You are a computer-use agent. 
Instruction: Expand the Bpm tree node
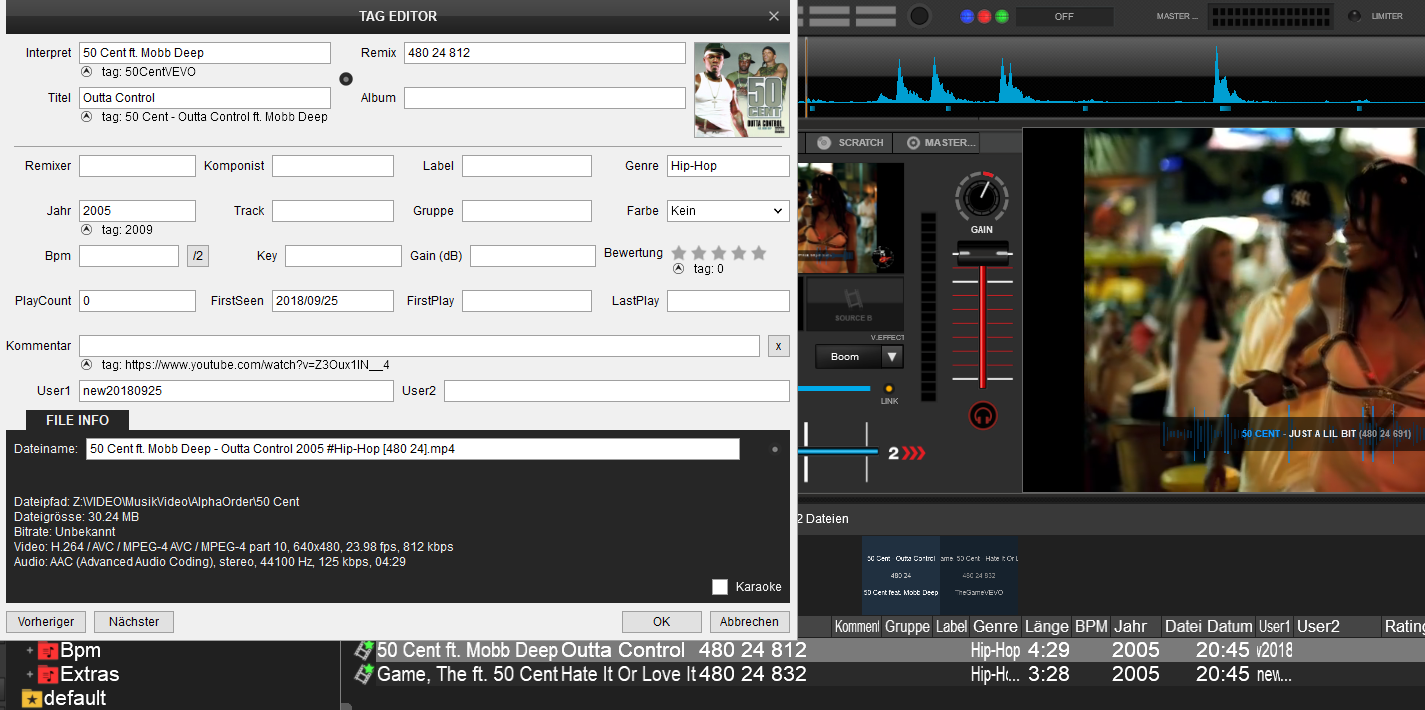[x=30, y=651]
